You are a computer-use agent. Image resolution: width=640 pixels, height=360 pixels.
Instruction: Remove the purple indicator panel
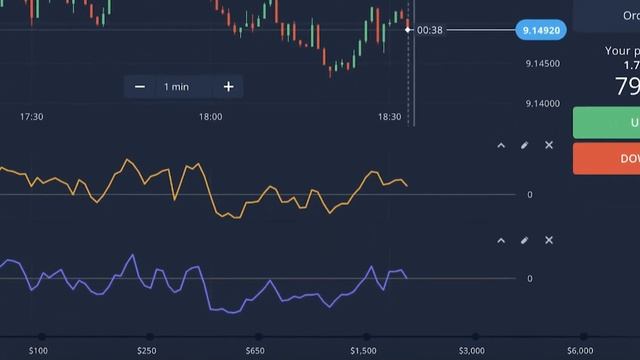(549, 240)
